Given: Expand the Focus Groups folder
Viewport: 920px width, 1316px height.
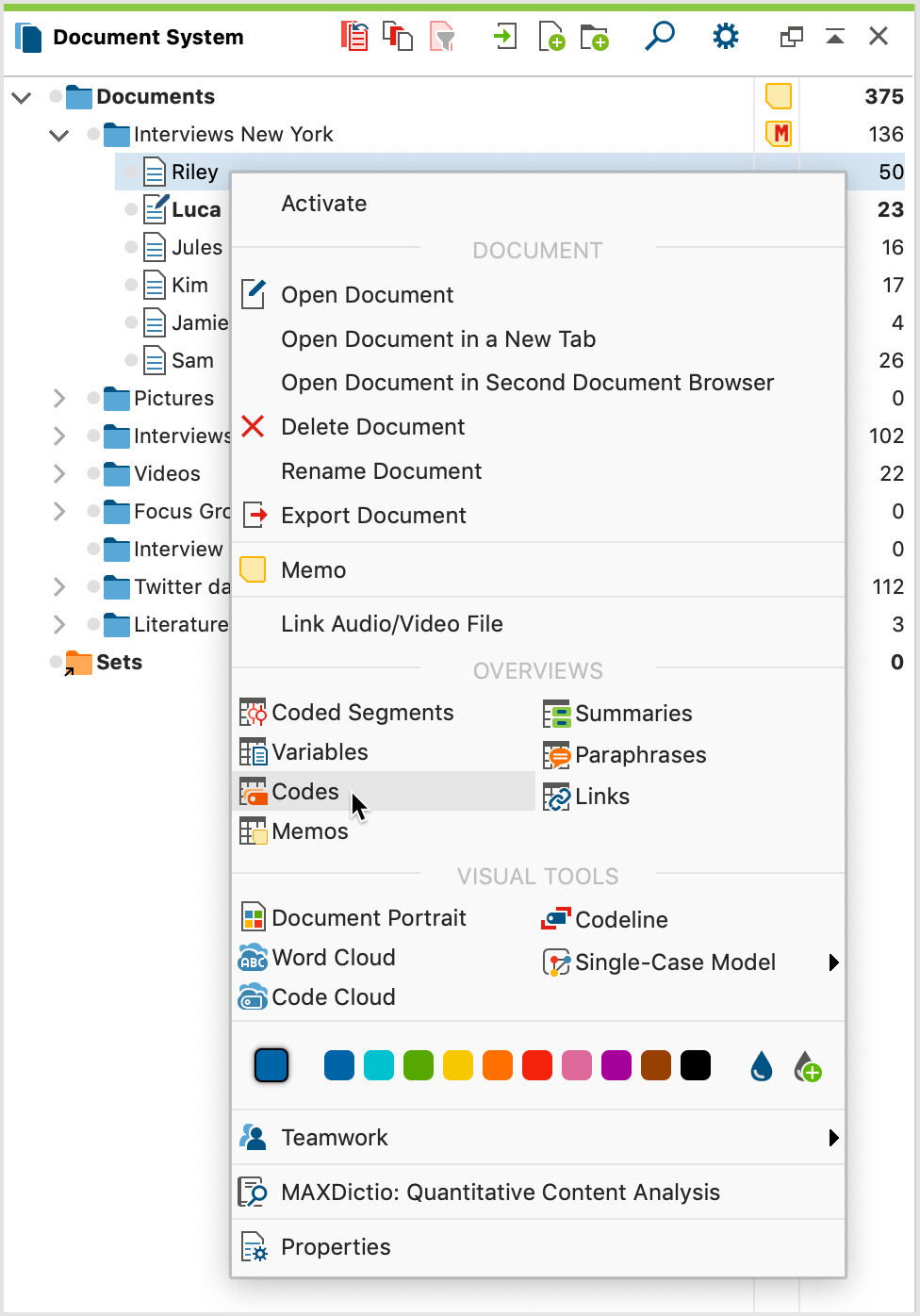Looking at the screenshot, I should [59, 511].
